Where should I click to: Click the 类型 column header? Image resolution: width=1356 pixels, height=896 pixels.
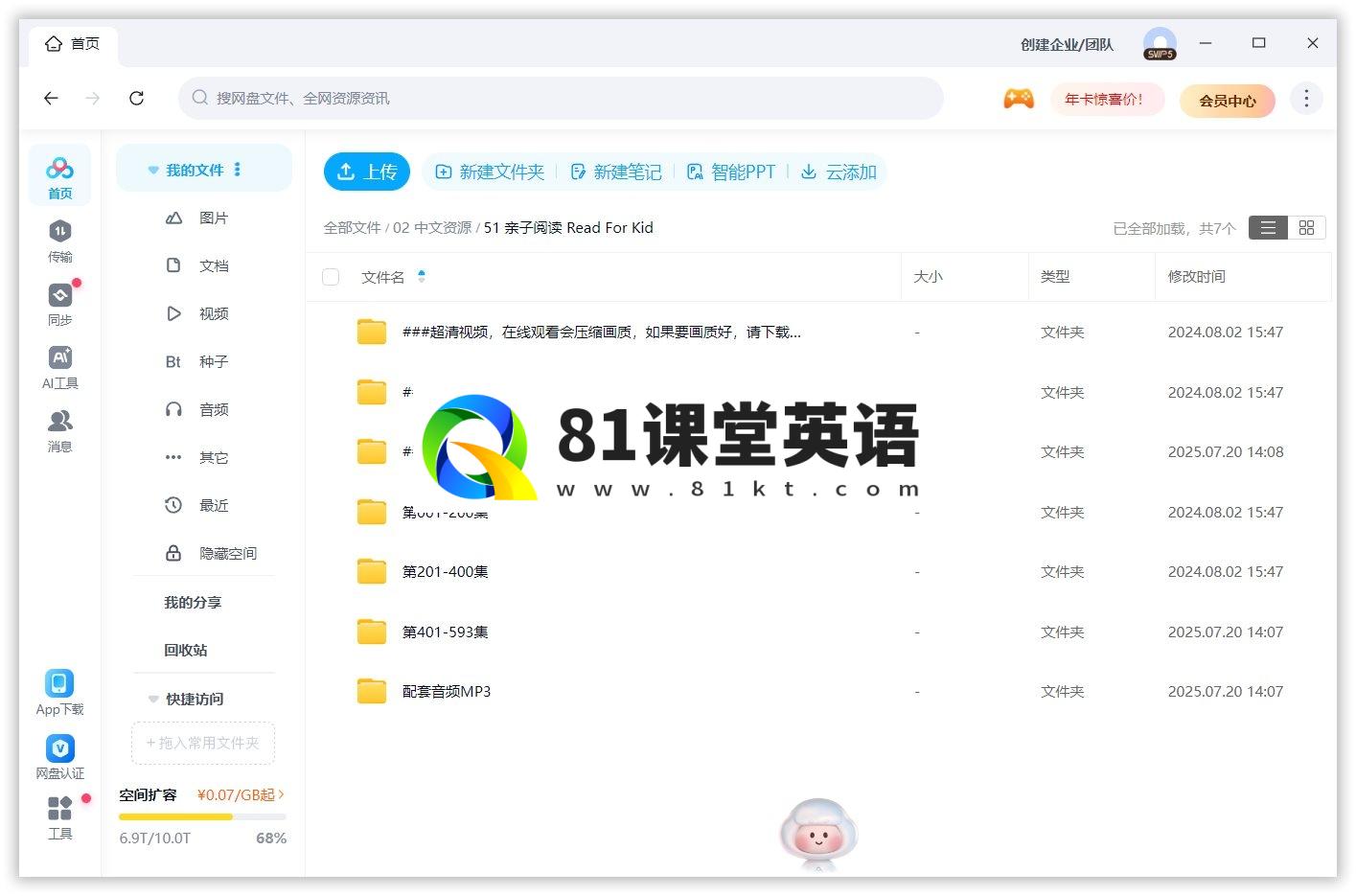point(1055,277)
